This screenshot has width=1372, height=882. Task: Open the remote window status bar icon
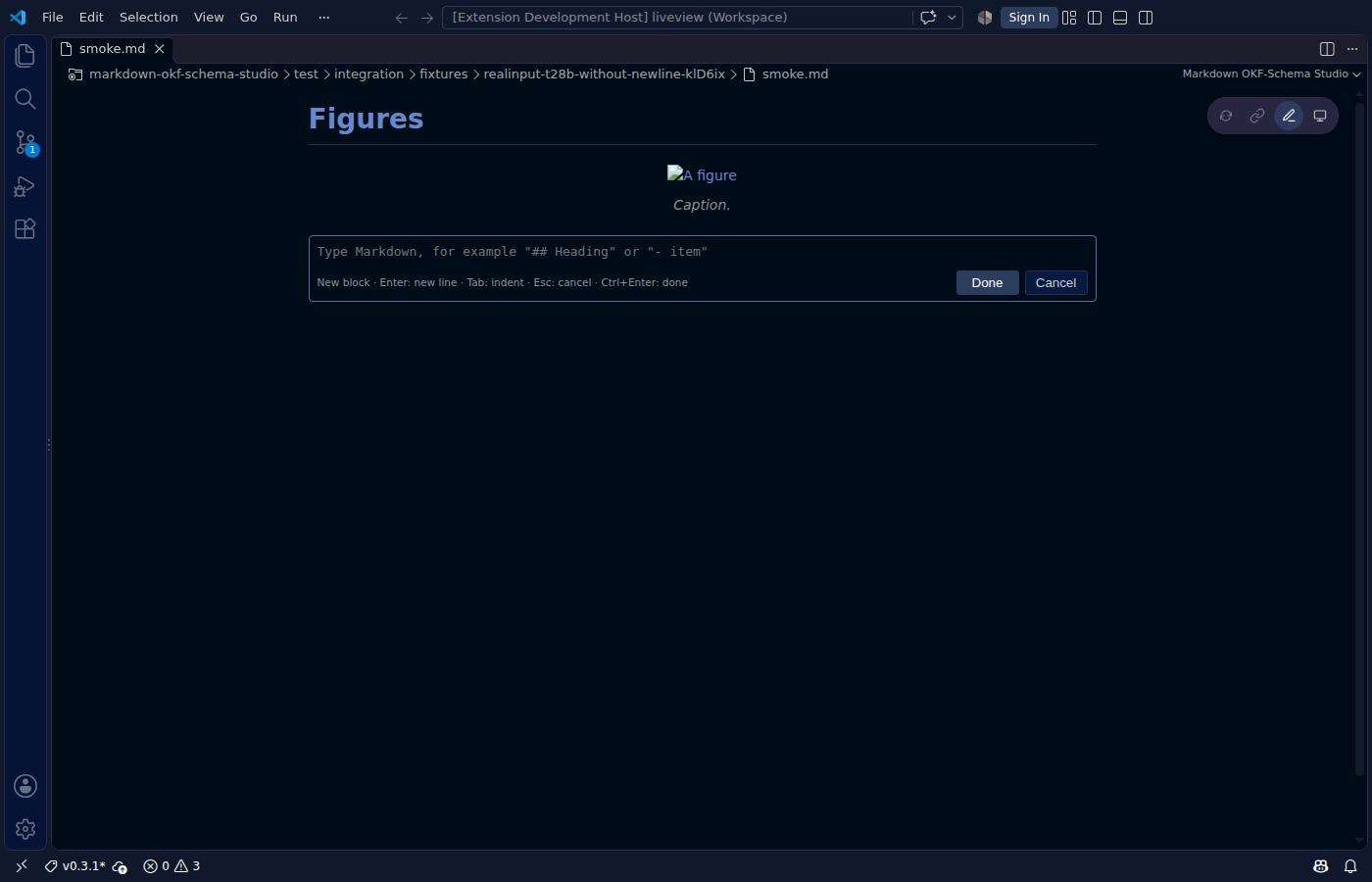pos(22,866)
